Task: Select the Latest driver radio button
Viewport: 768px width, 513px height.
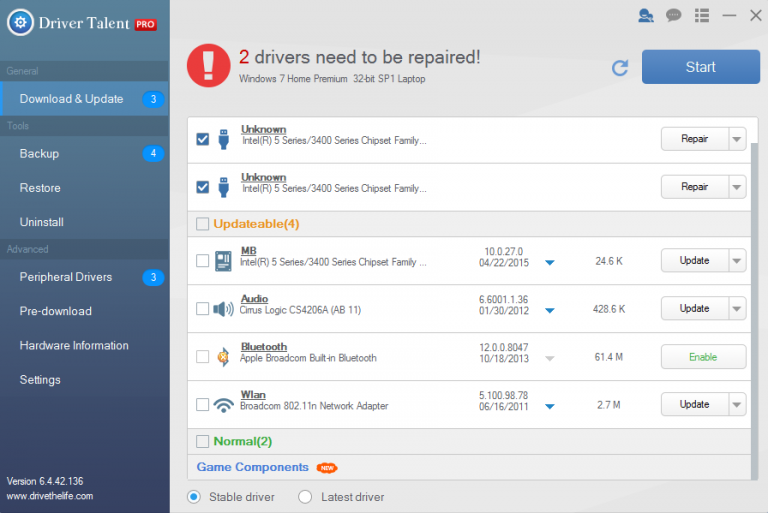Action: coord(305,497)
